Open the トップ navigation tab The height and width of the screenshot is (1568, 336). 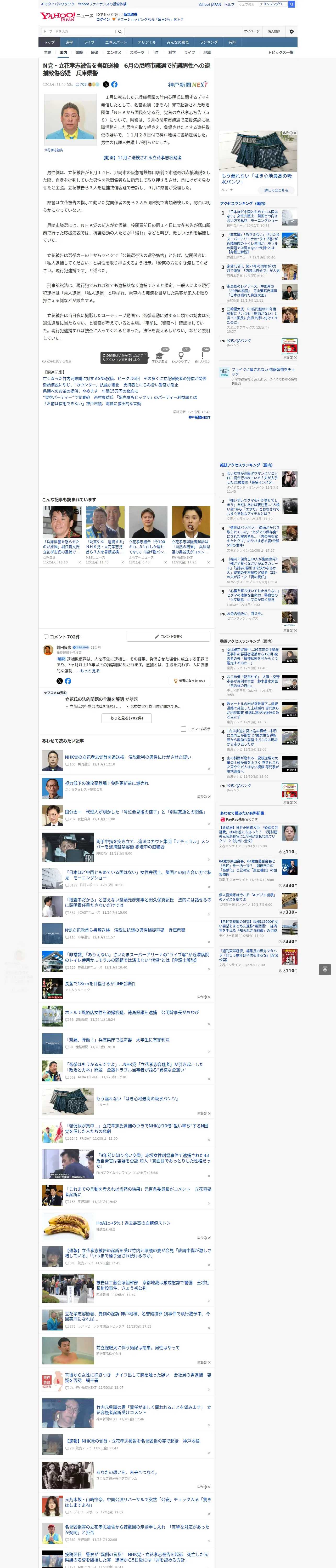pos(49,43)
